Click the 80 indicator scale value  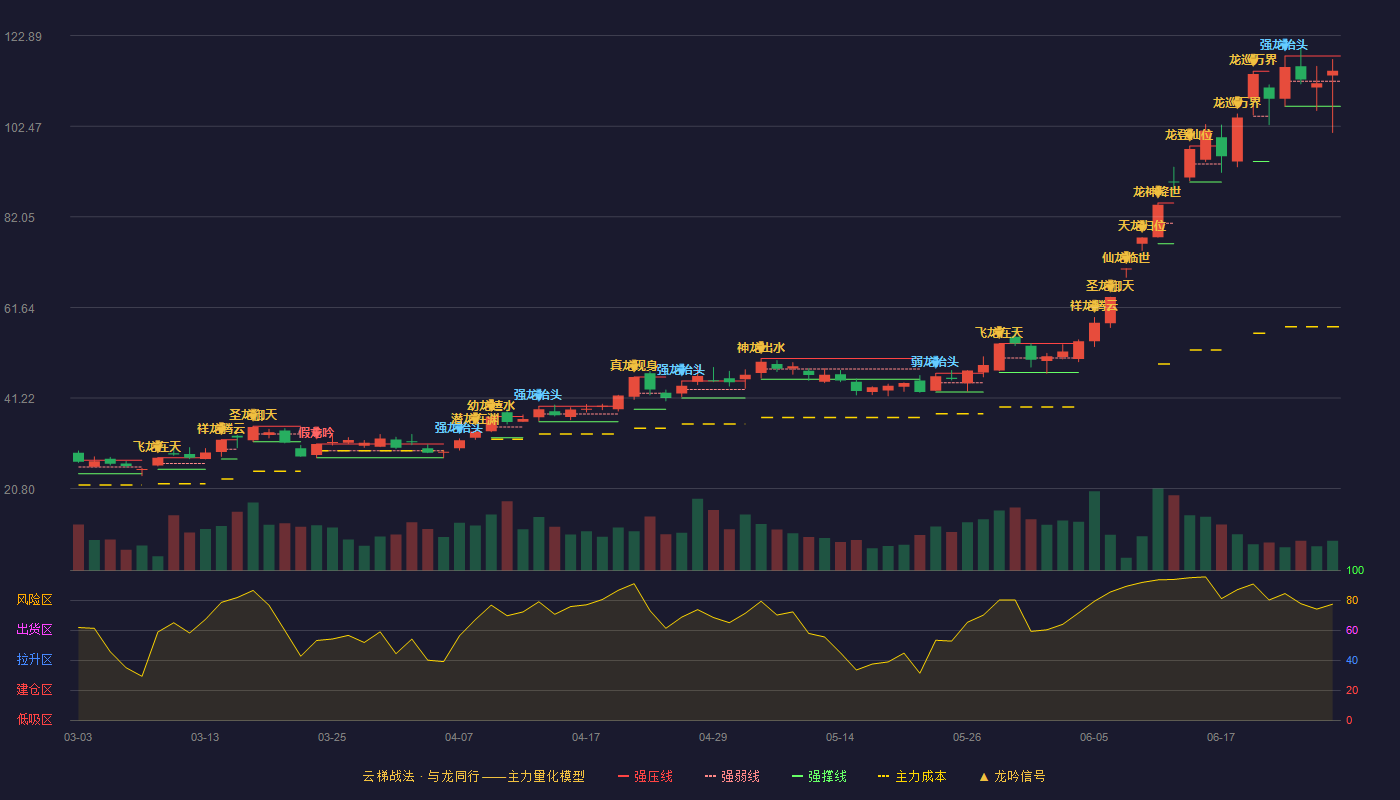pos(1352,600)
